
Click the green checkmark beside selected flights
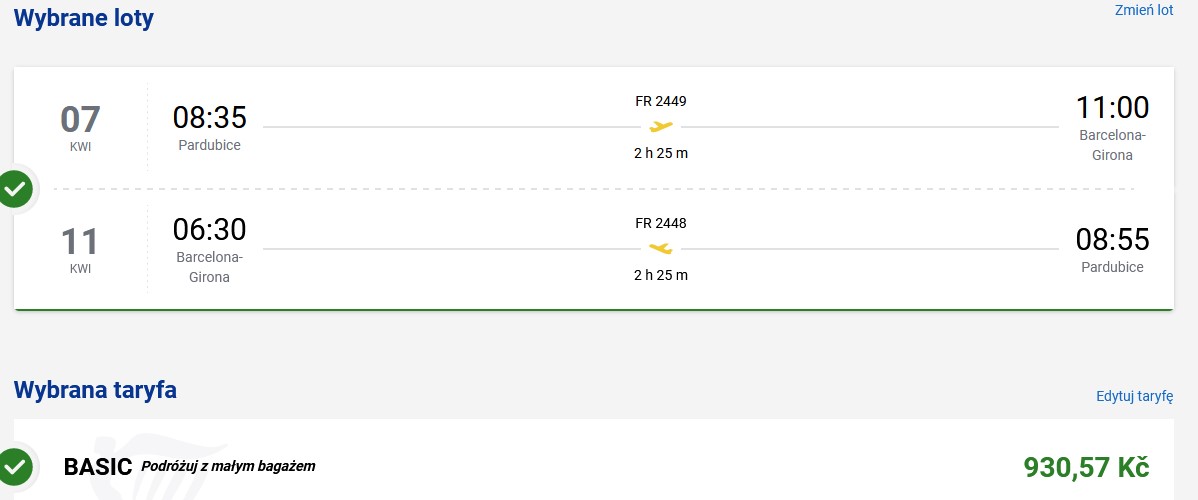[15, 189]
